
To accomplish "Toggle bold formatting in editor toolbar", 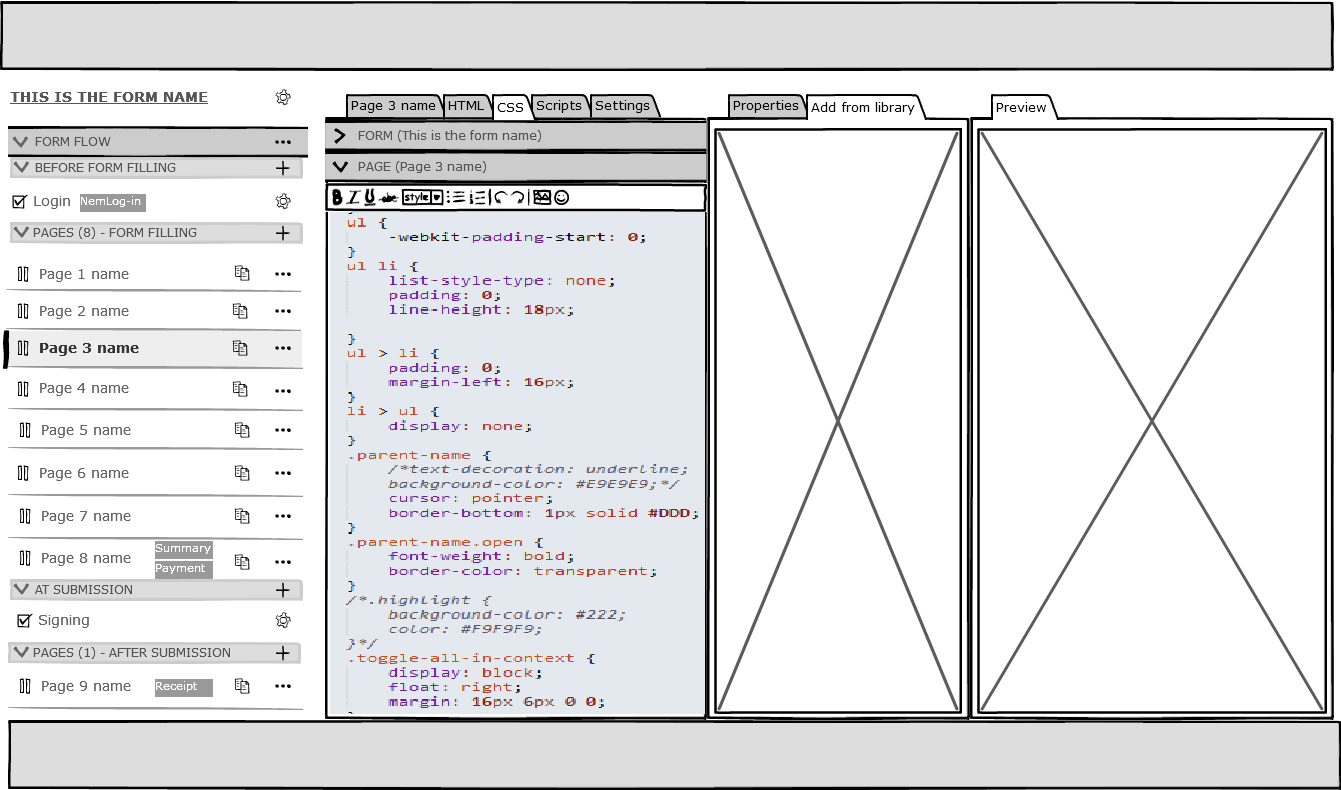I will point(337,198).
